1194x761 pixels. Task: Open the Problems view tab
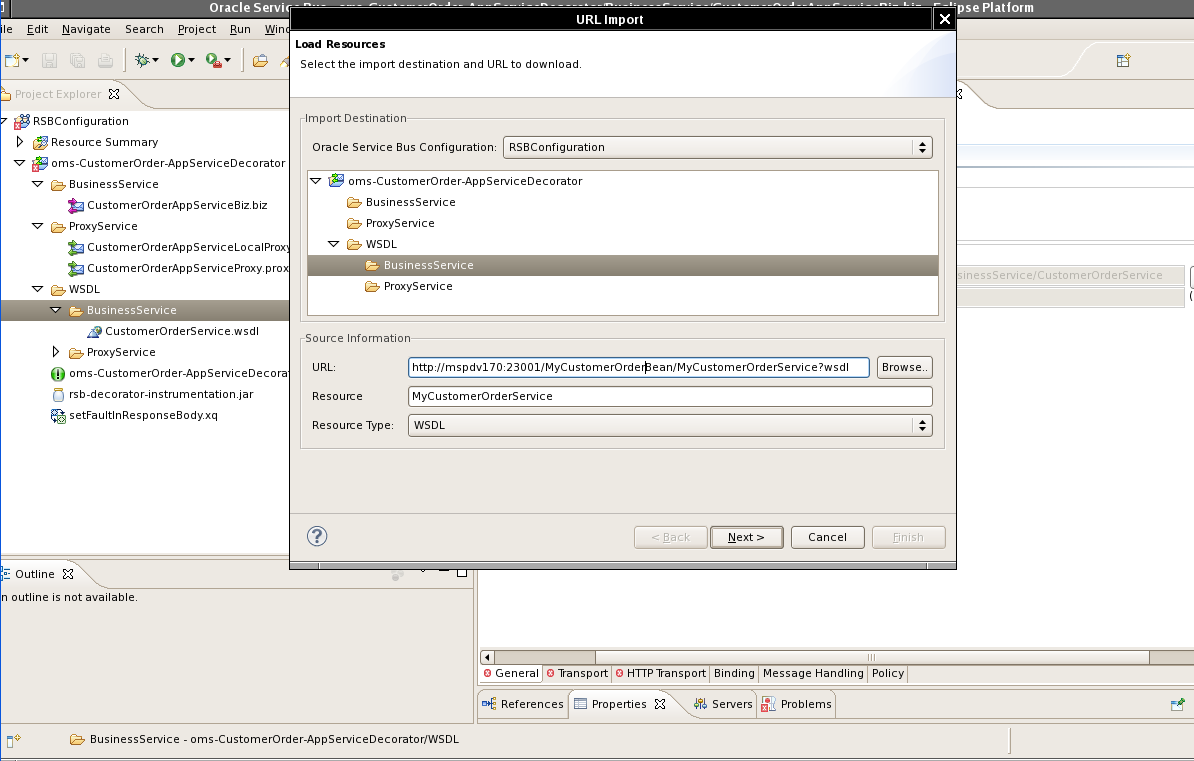[796, 704]
